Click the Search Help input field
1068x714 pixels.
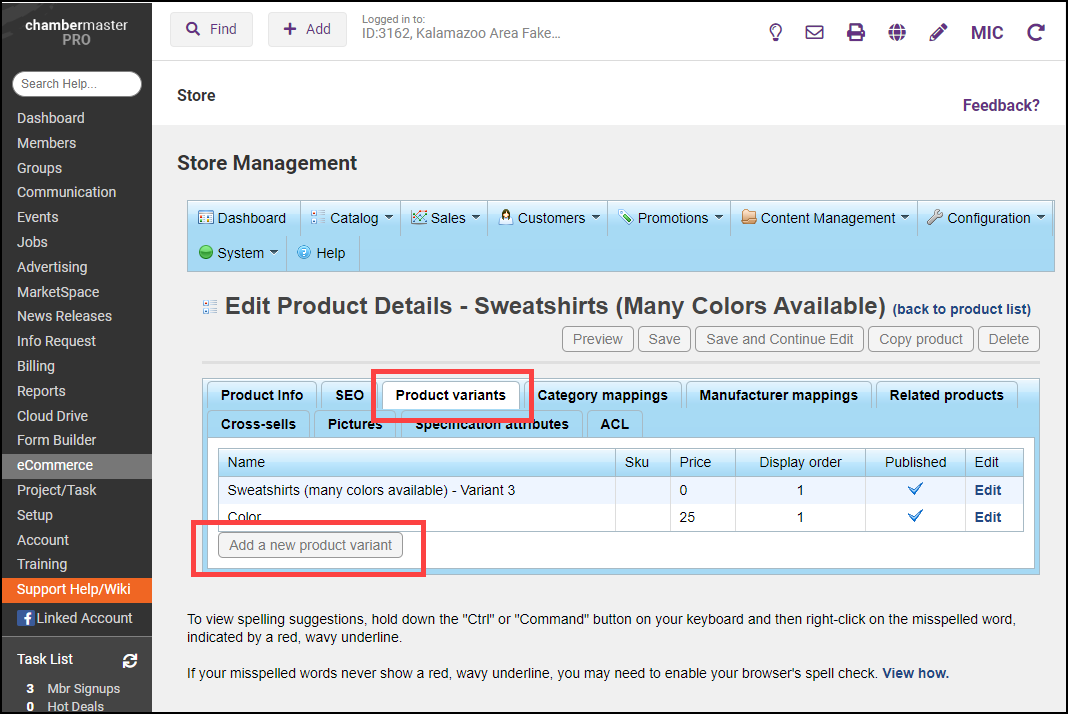point(76,84)
